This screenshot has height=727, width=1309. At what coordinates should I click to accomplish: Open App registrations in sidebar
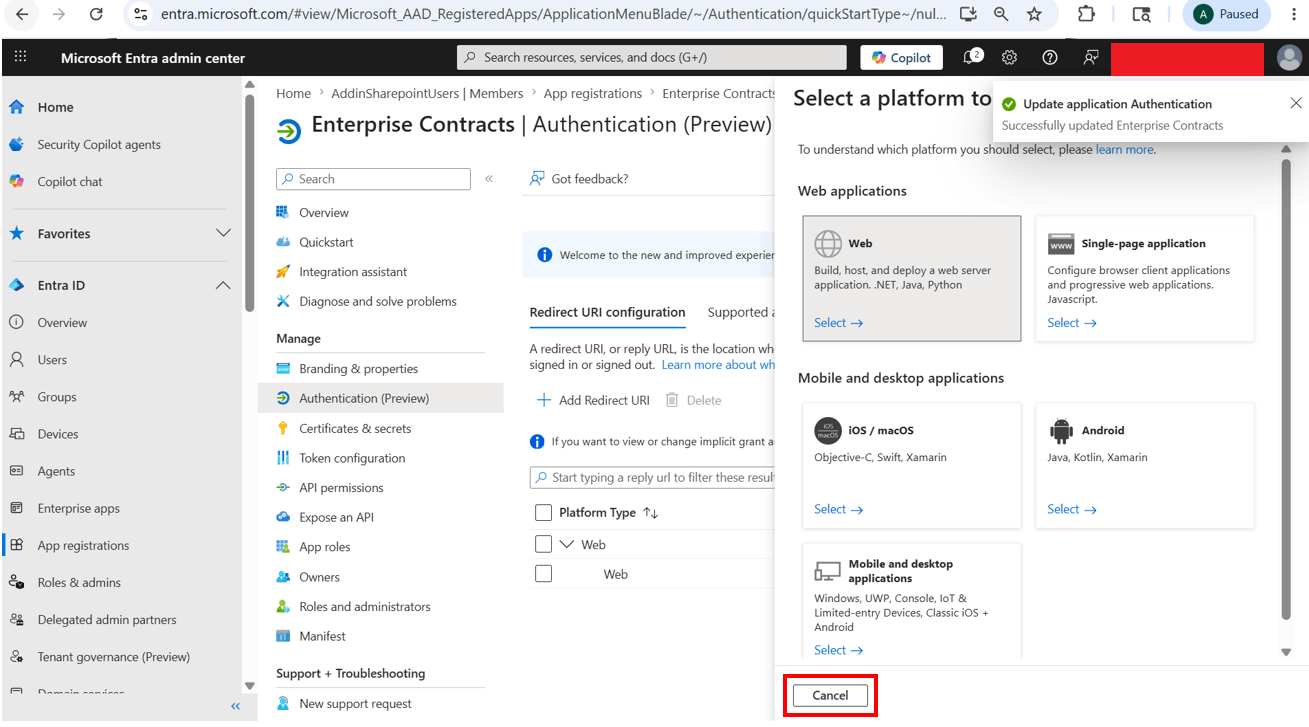pos(83,545)
